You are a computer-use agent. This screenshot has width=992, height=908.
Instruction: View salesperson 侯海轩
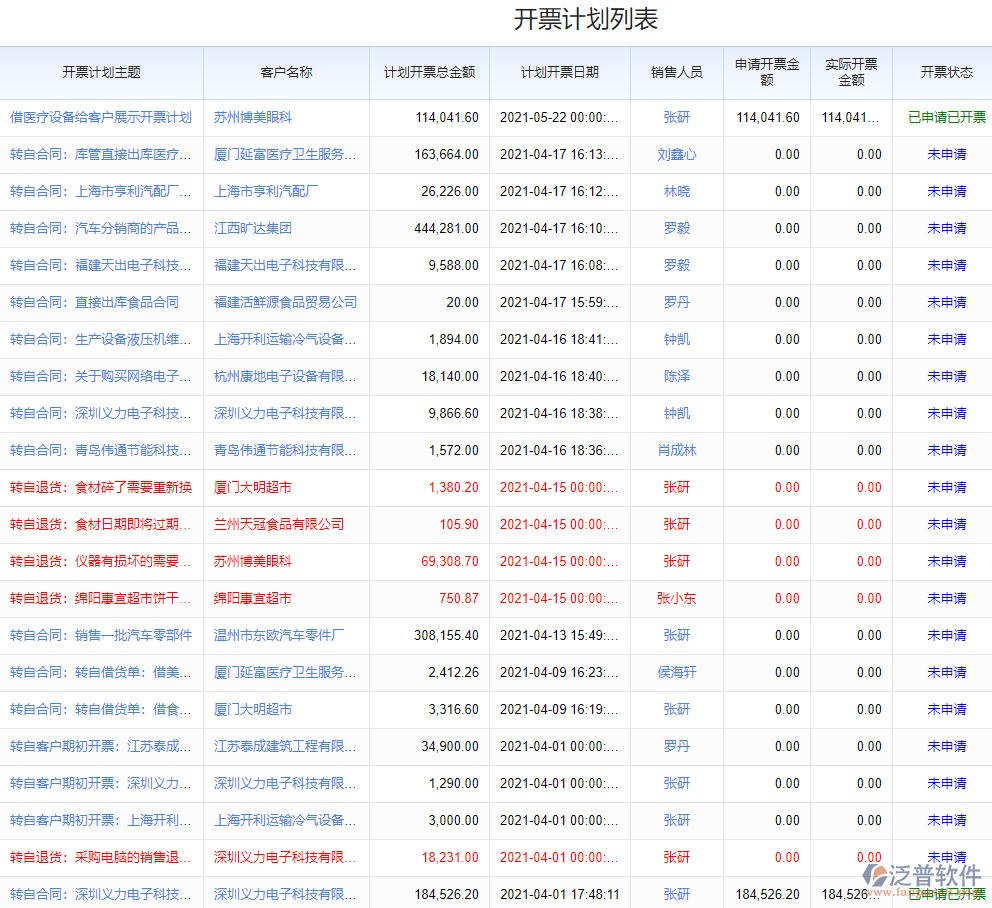click(x=676, y=672)
